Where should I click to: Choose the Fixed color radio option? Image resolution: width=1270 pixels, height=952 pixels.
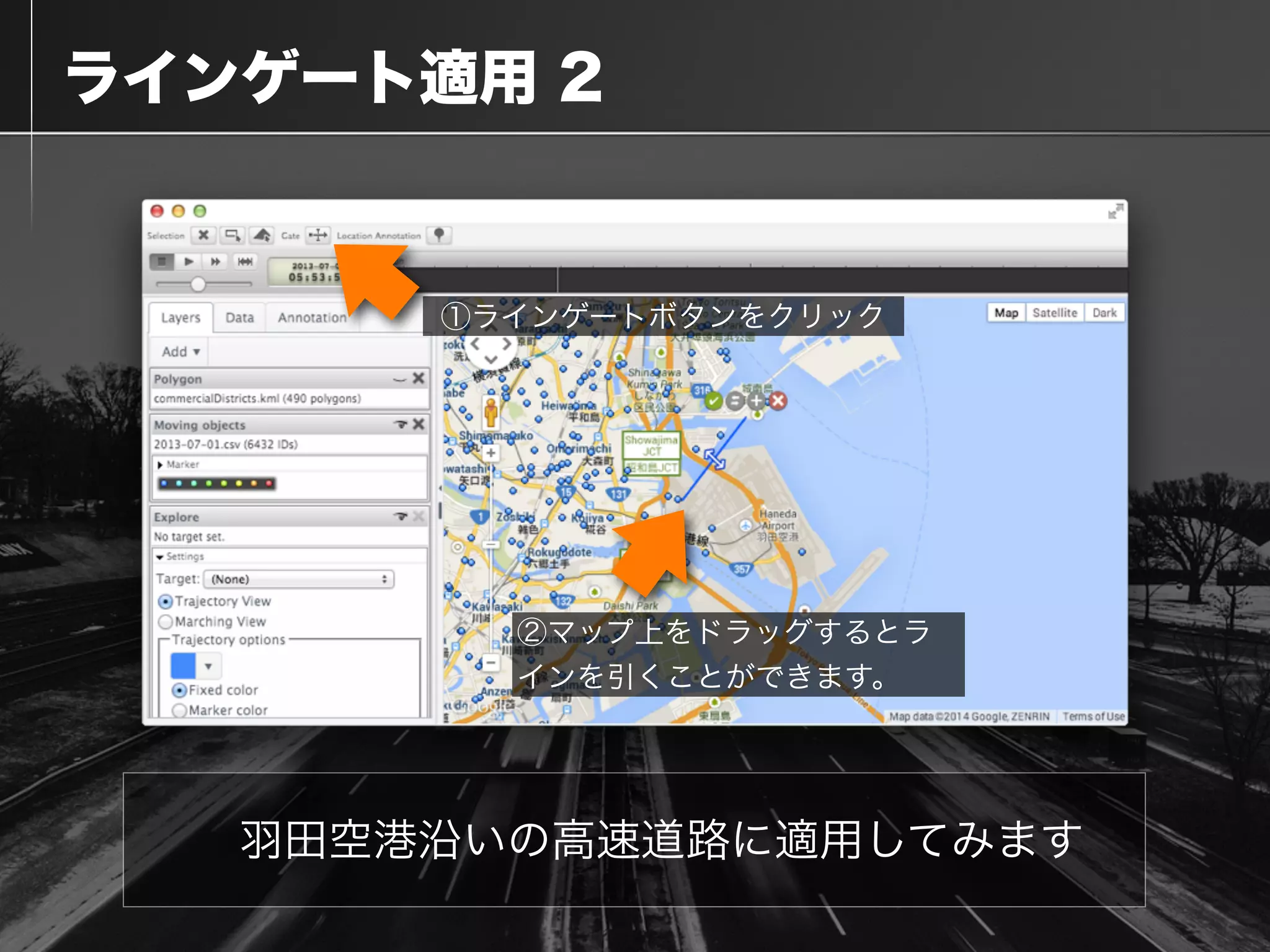179,690
